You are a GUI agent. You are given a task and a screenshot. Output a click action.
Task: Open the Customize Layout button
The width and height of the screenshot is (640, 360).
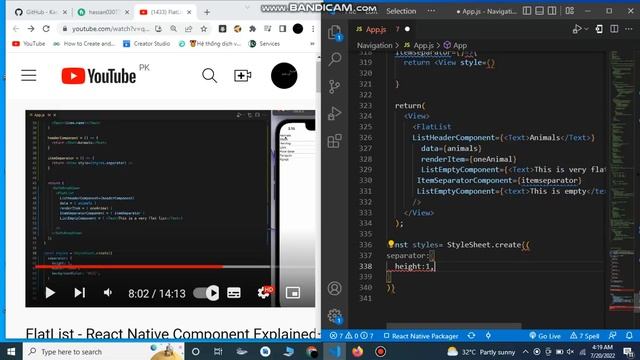(x=570, y=11)
